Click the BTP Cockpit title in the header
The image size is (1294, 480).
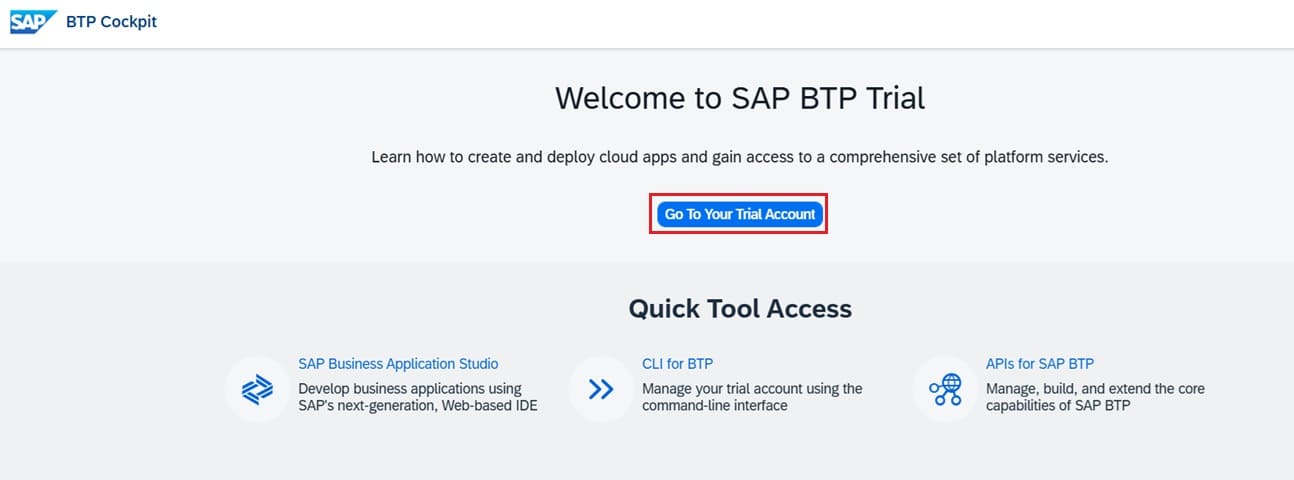(x=111, y=22)
